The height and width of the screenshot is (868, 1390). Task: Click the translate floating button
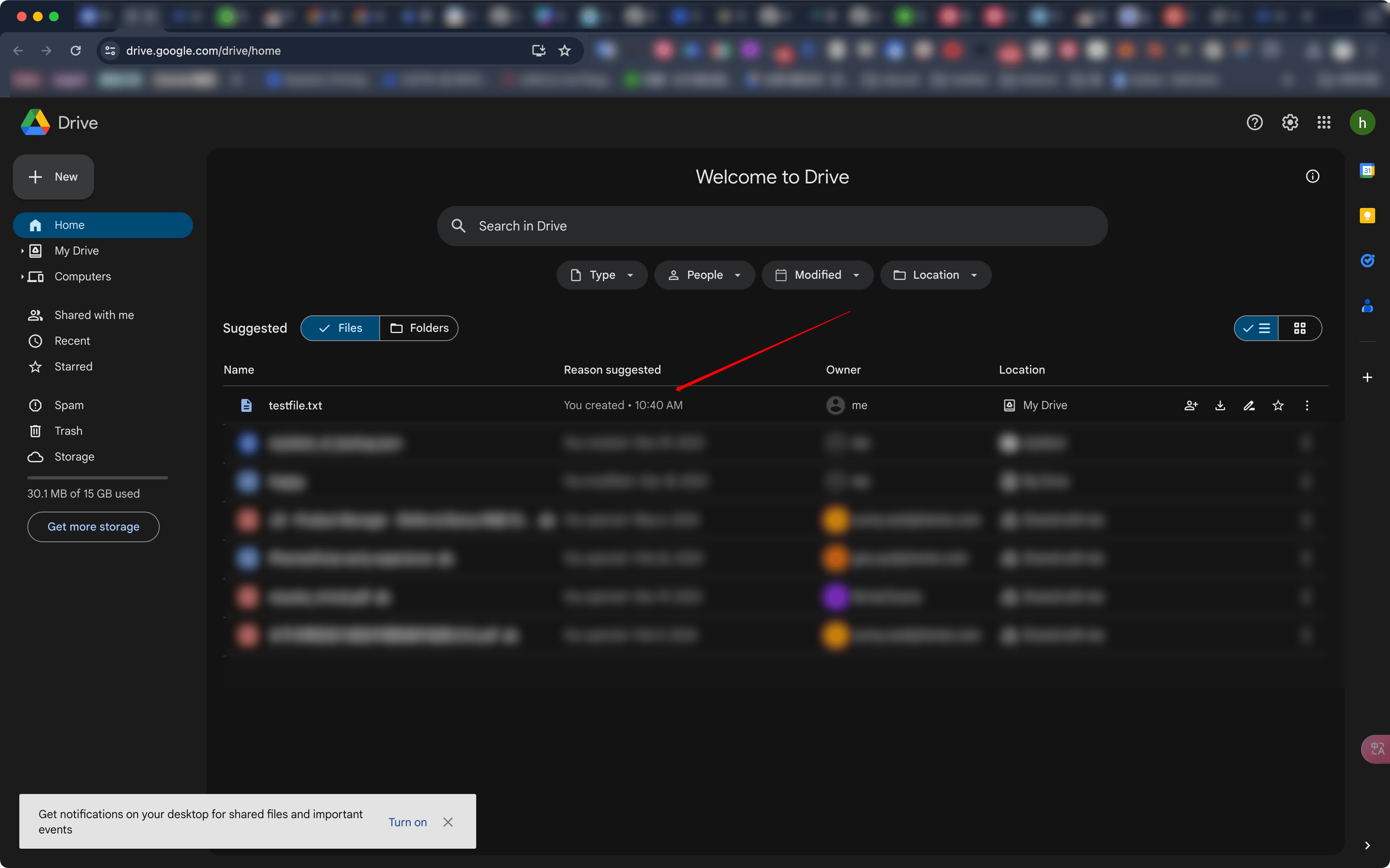coord(1376,749)
